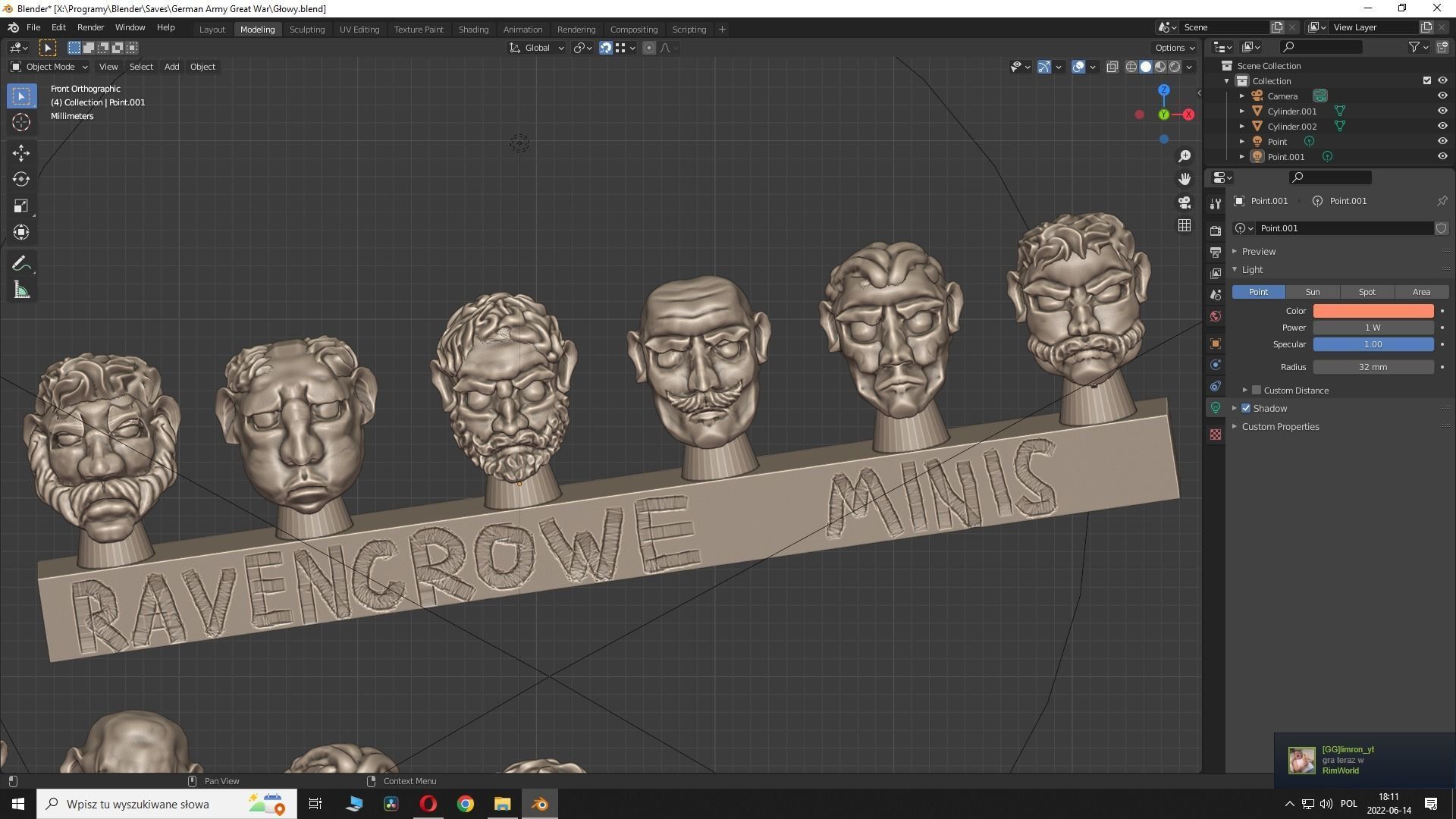Open the Render menu
The image size is (1456, 819).
[x=90, y=27]
